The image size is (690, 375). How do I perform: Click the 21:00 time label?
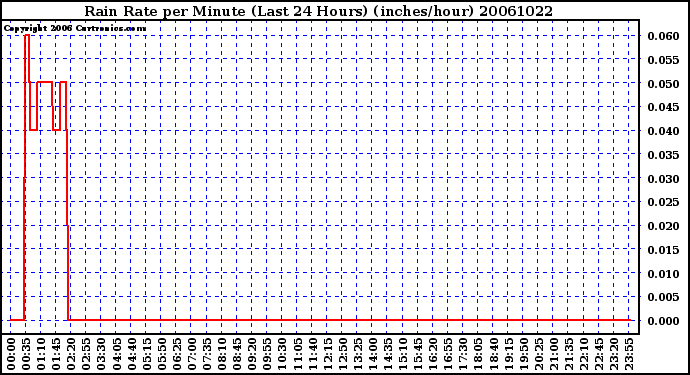coord(553,354)
